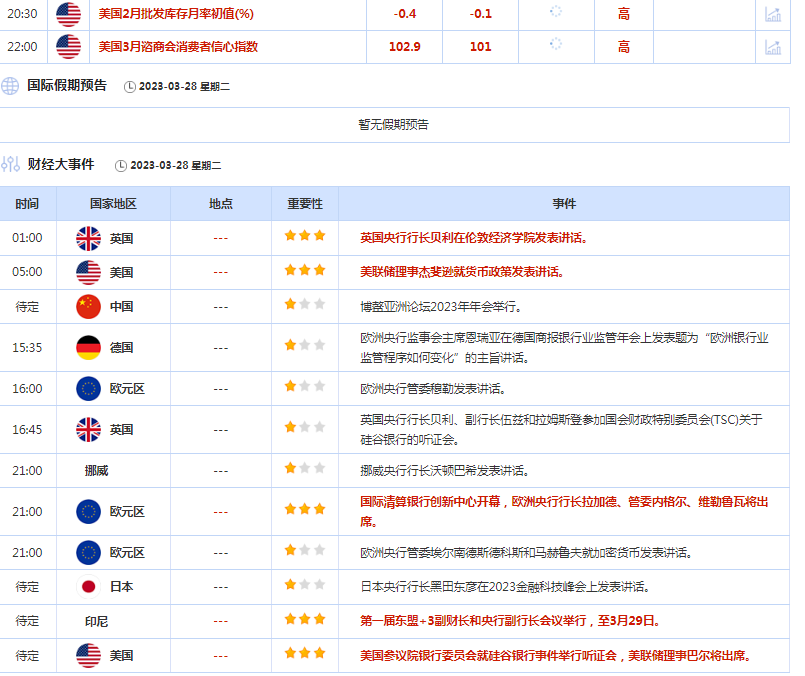This screenshot has width=805, height=676.
Task: Click the globe icon beside 国际假期预告
Action: (11, 86)
